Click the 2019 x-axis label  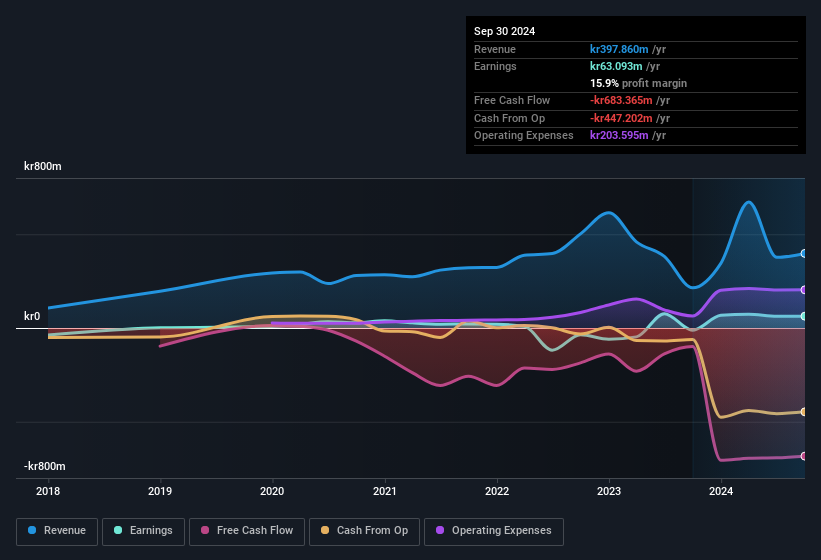coord(160,491)
